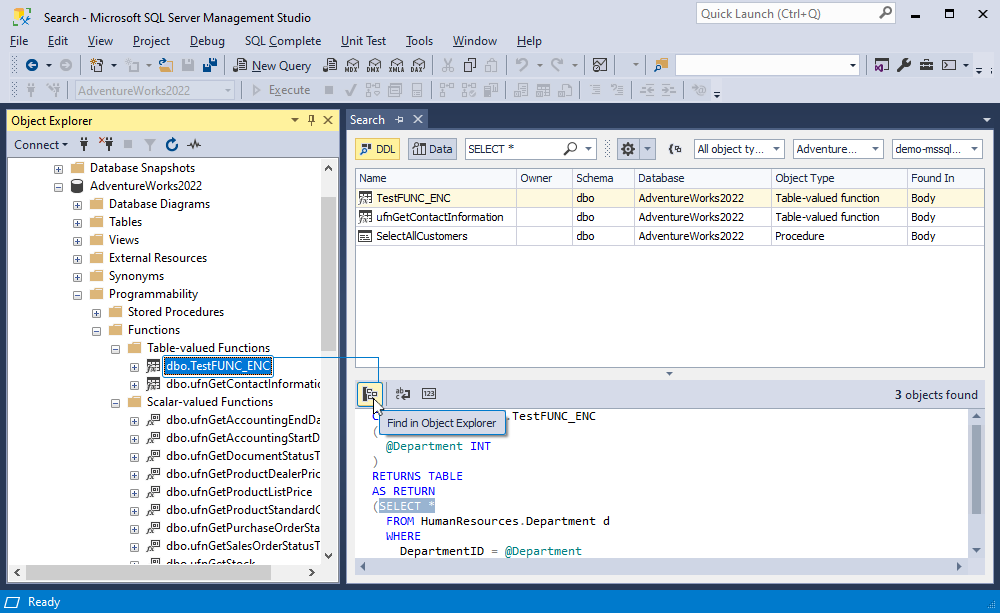Viewport: 1000px width, 613px height.
Task: Click the Visual Studio style window icon
Action: pyautogui.click(x=881, y=65)
